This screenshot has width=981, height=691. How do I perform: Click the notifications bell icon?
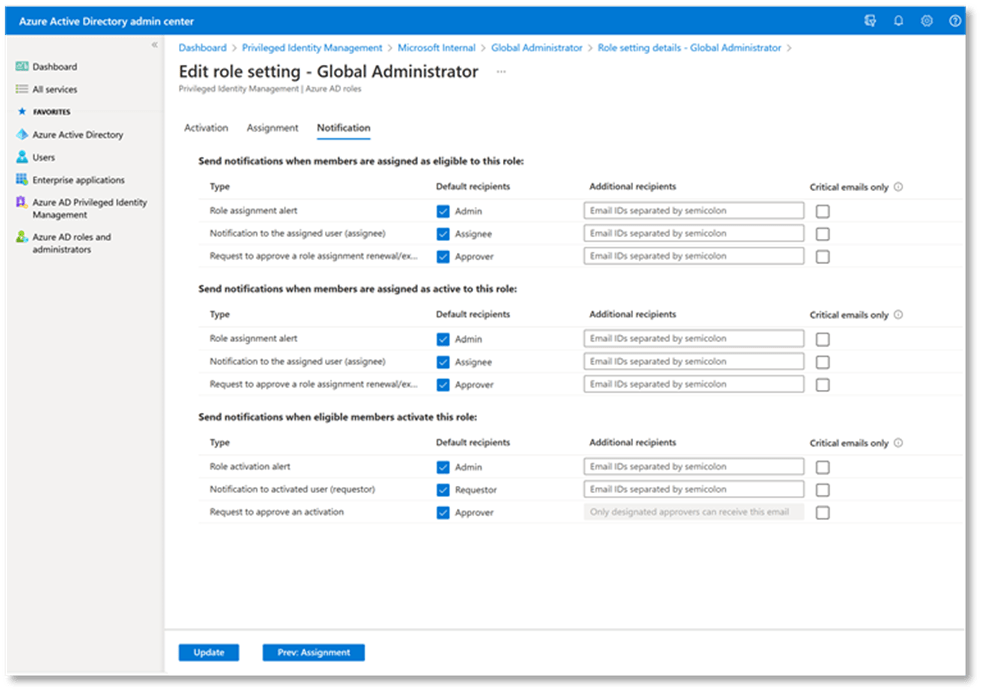pyautogui.click(x=898, y=21)
